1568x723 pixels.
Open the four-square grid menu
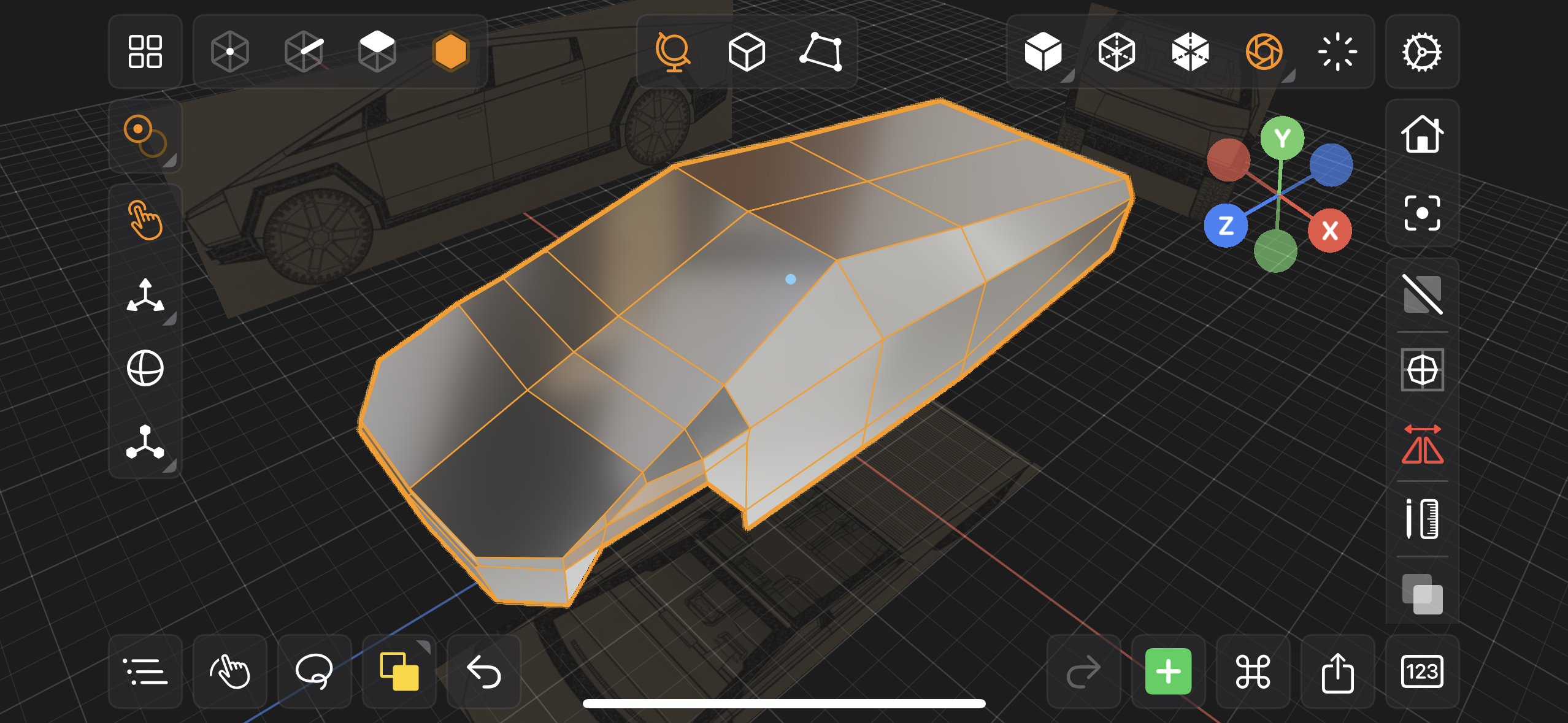(145, 52)
